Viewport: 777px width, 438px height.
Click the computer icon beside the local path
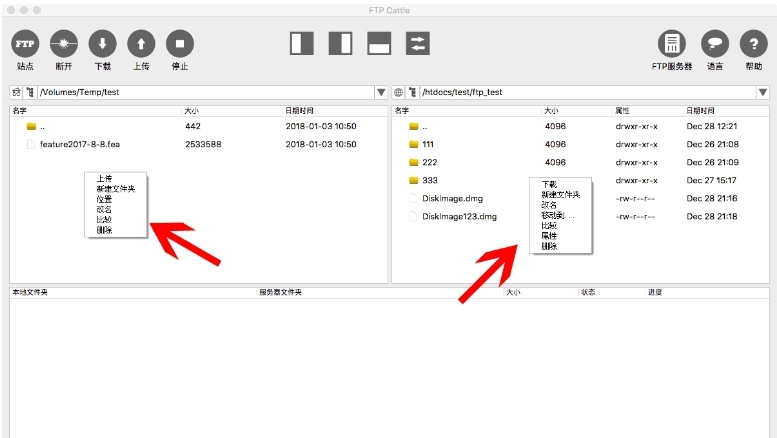point(16,92)
